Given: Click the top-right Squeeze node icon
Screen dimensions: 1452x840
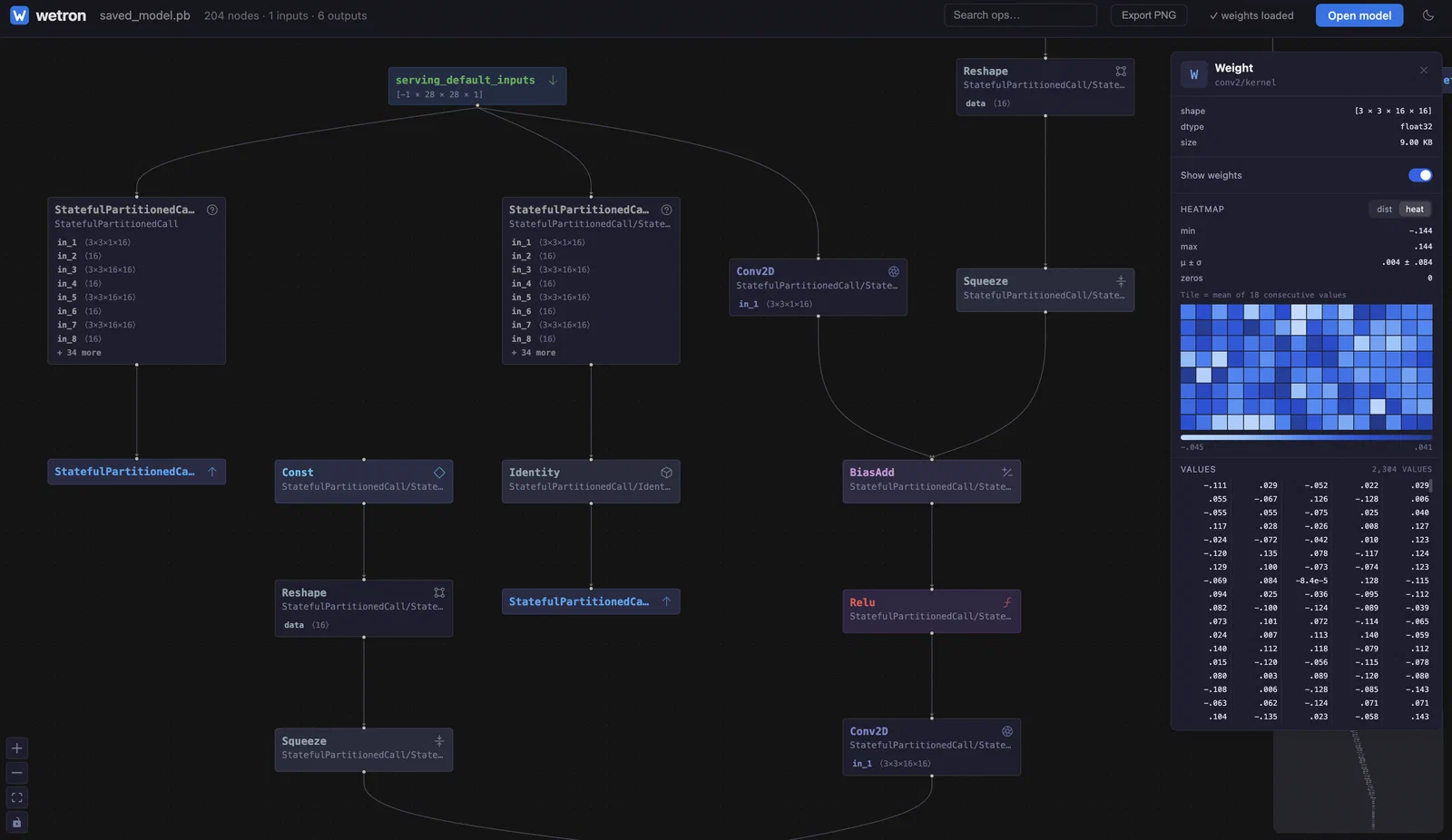Looking at the screenshot, I should coord(1121,281).
